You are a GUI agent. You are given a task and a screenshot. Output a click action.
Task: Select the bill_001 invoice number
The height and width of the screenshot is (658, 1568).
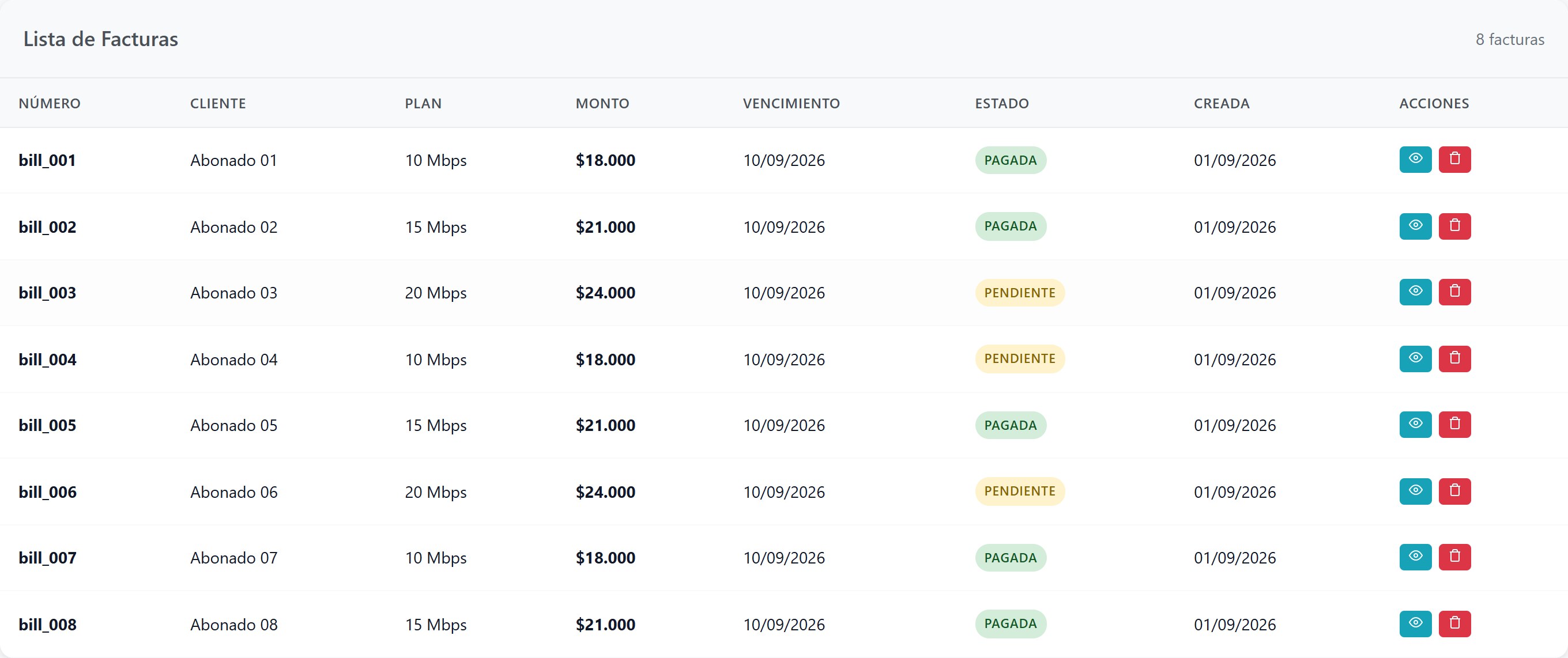click(47, 161)
